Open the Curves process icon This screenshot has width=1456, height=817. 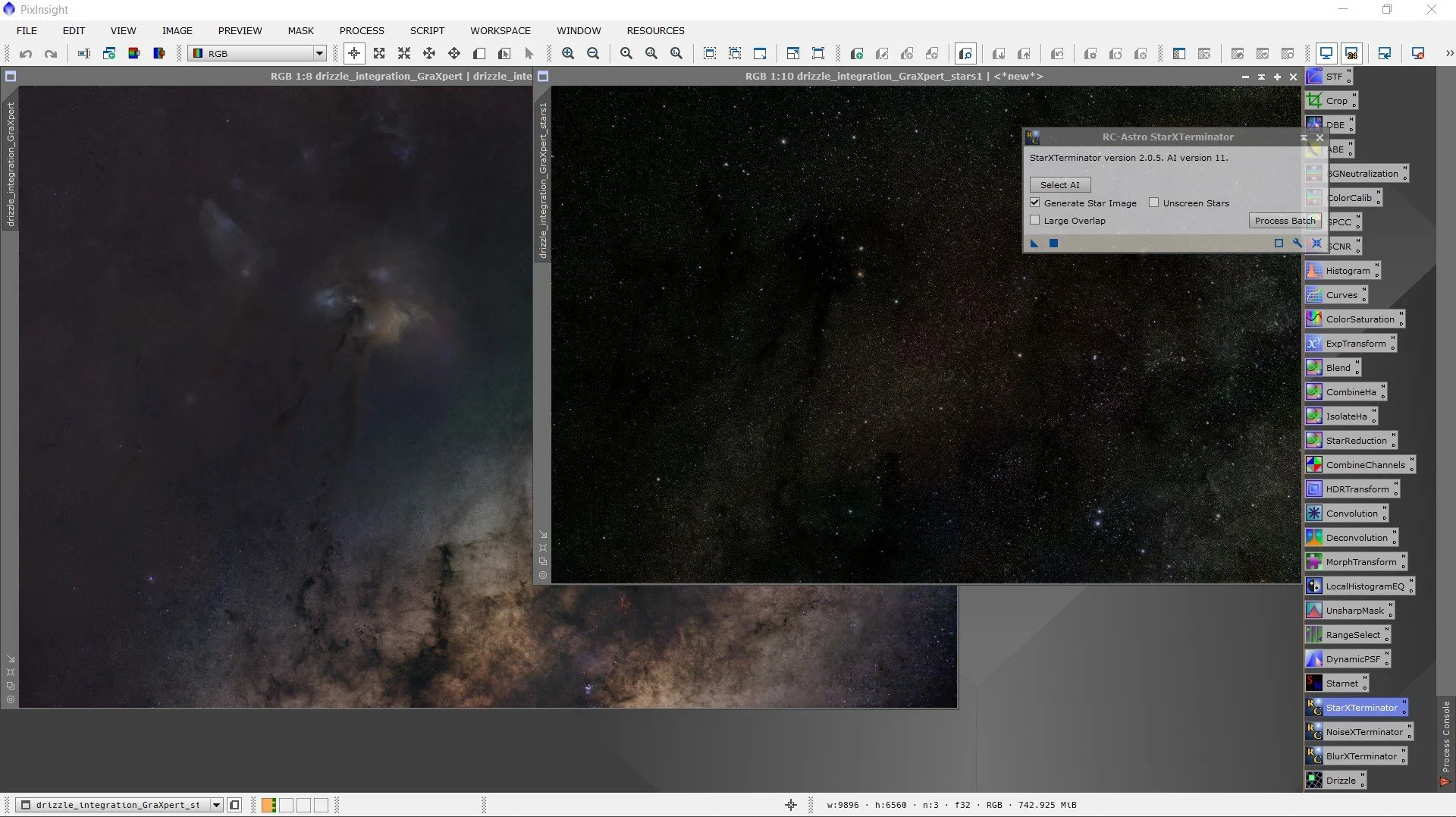[1336, 295]
